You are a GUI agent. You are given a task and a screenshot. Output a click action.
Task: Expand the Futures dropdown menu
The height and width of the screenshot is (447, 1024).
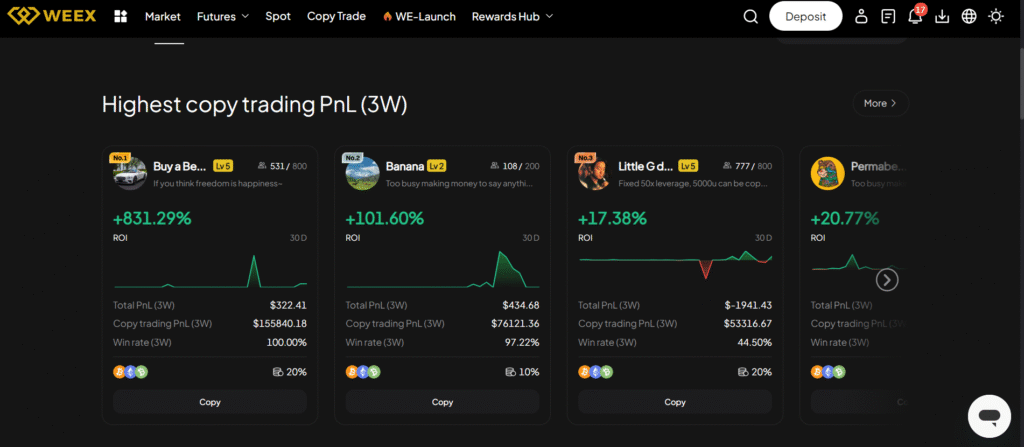click(x=223, y=16)
